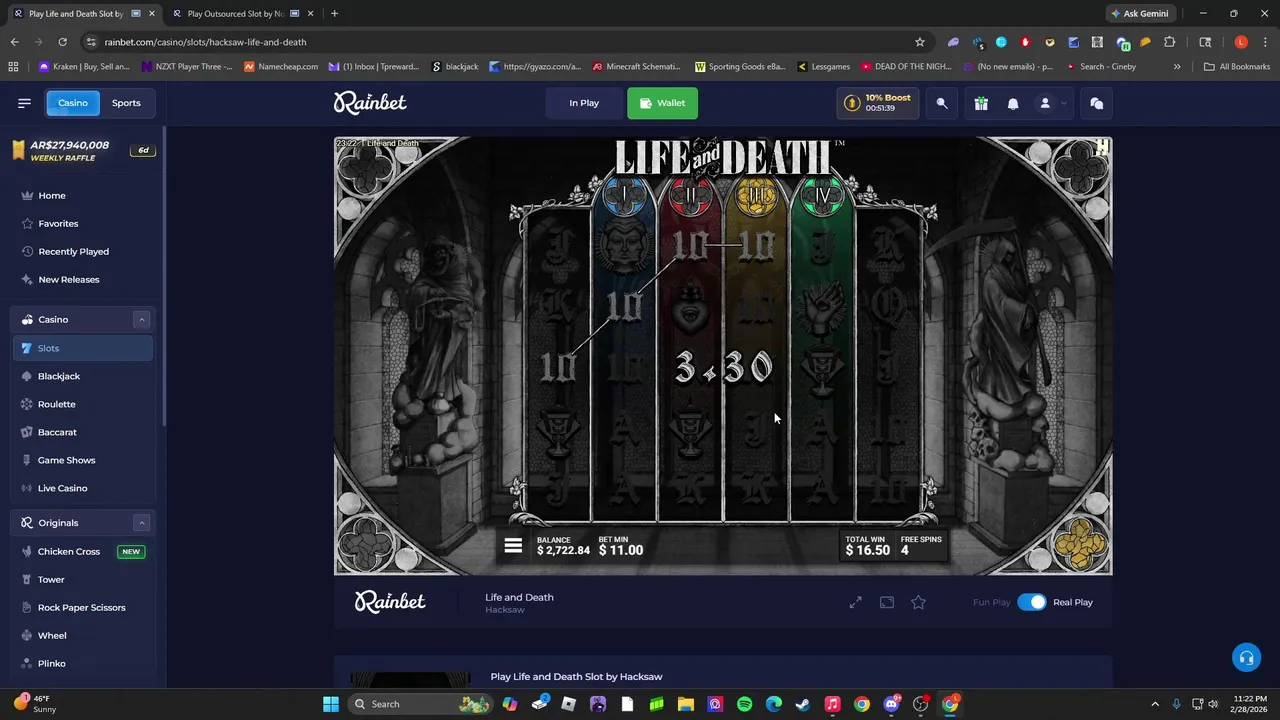Toggle Fun Play / Real Play switch
Screen dimensions: 1280x720
point(1031,603)
